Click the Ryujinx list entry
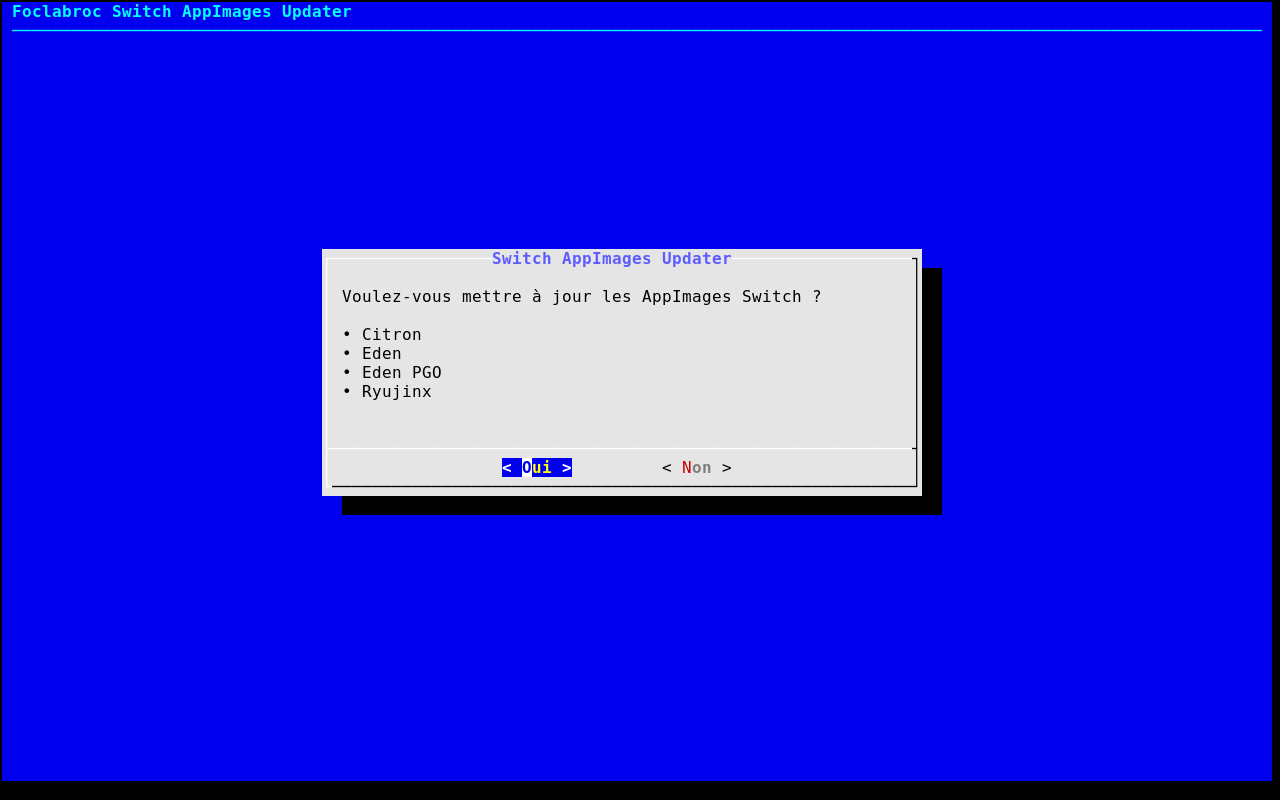The height and width of the screenshot is (800, 1280). click(x=396, y=392)
